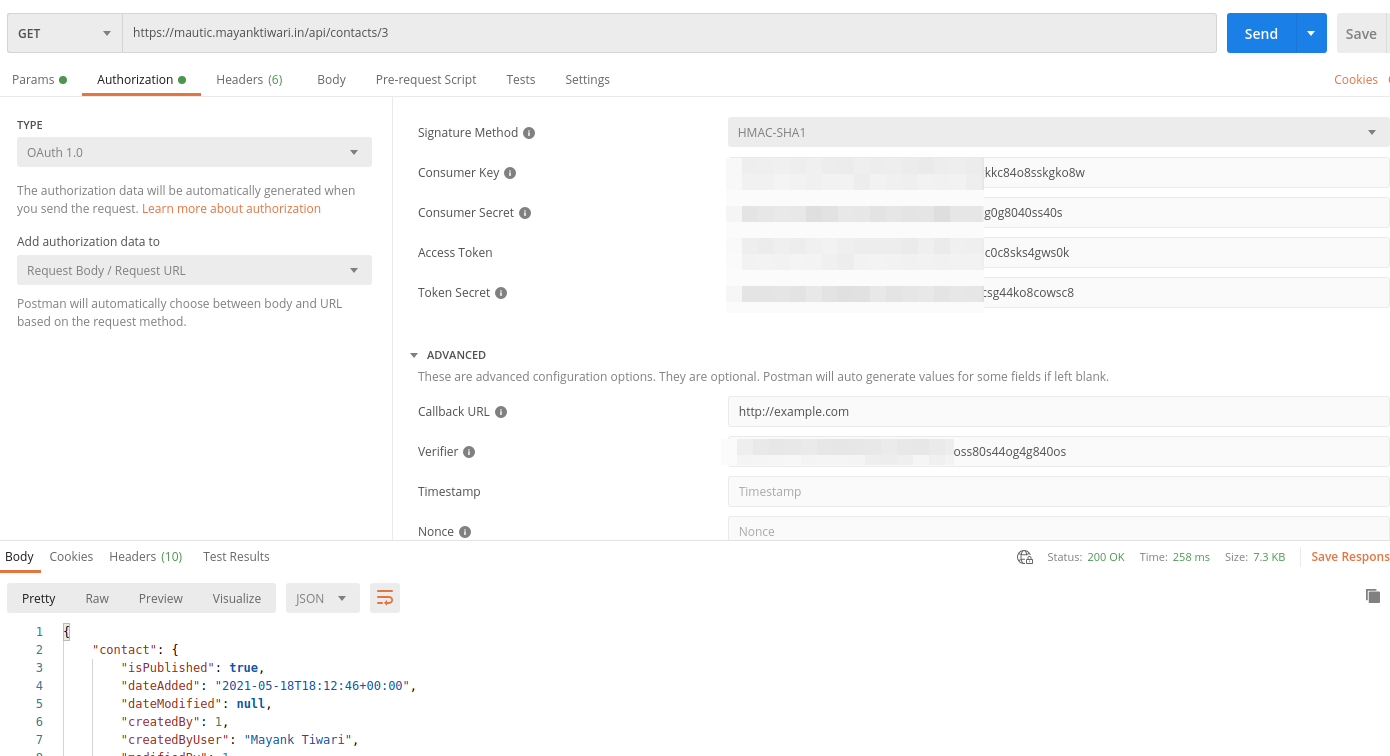This screenshot has height=756, width=1390.
Task: Open the request Headers (6) tab
Action: (x=249, y=80)
